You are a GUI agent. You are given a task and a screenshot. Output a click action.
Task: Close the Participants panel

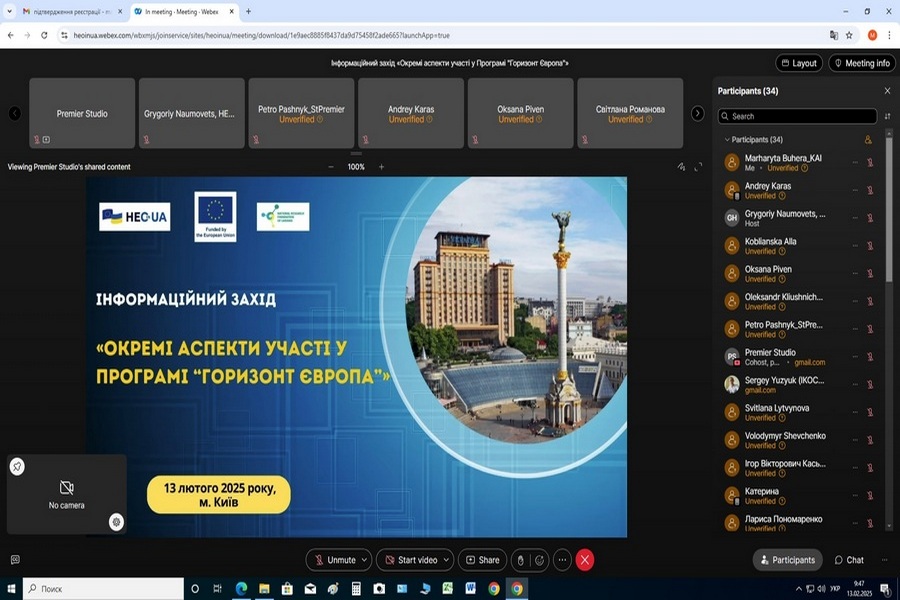click(x=887, y=91)
